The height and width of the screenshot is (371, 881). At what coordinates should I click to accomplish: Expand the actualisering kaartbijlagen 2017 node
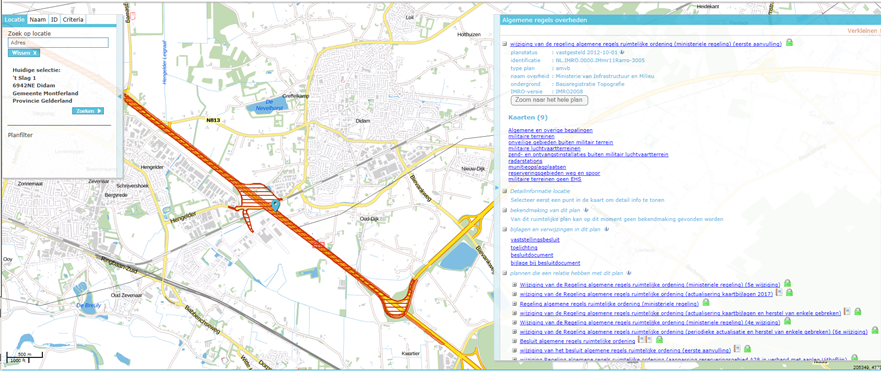tap(515, 294)
